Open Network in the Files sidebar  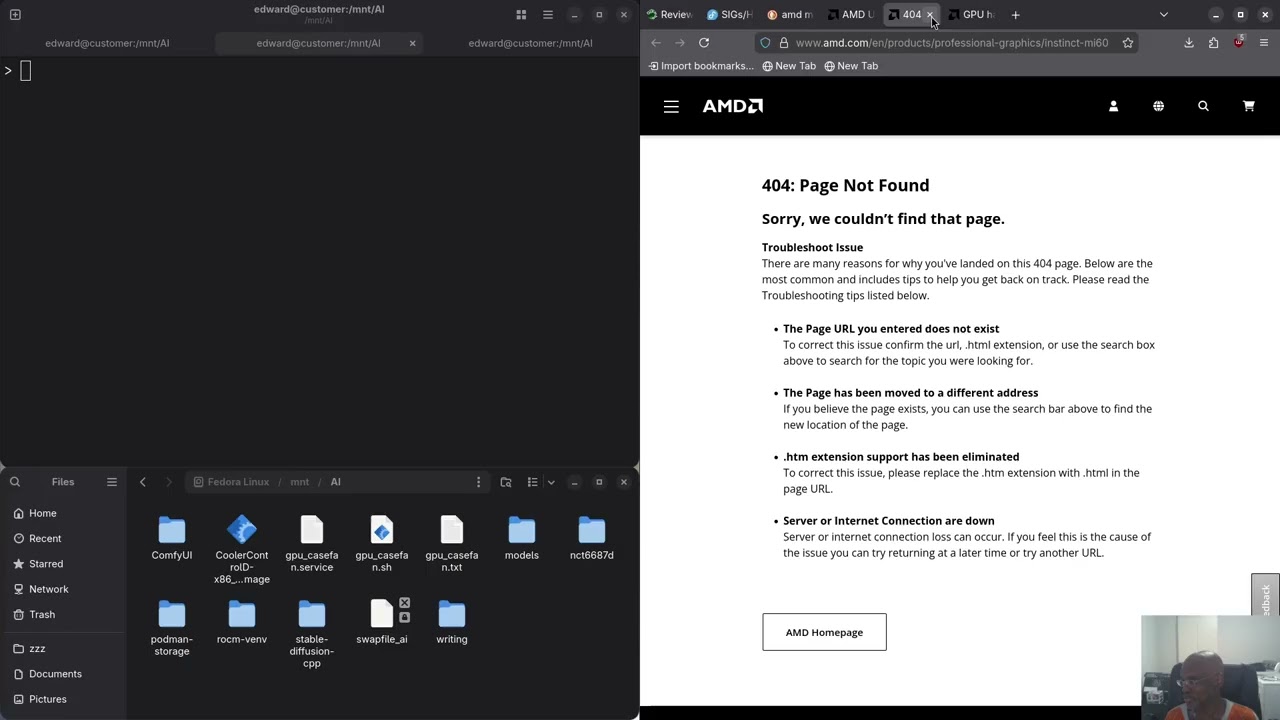pyautogui.click(x=63, y=589)
